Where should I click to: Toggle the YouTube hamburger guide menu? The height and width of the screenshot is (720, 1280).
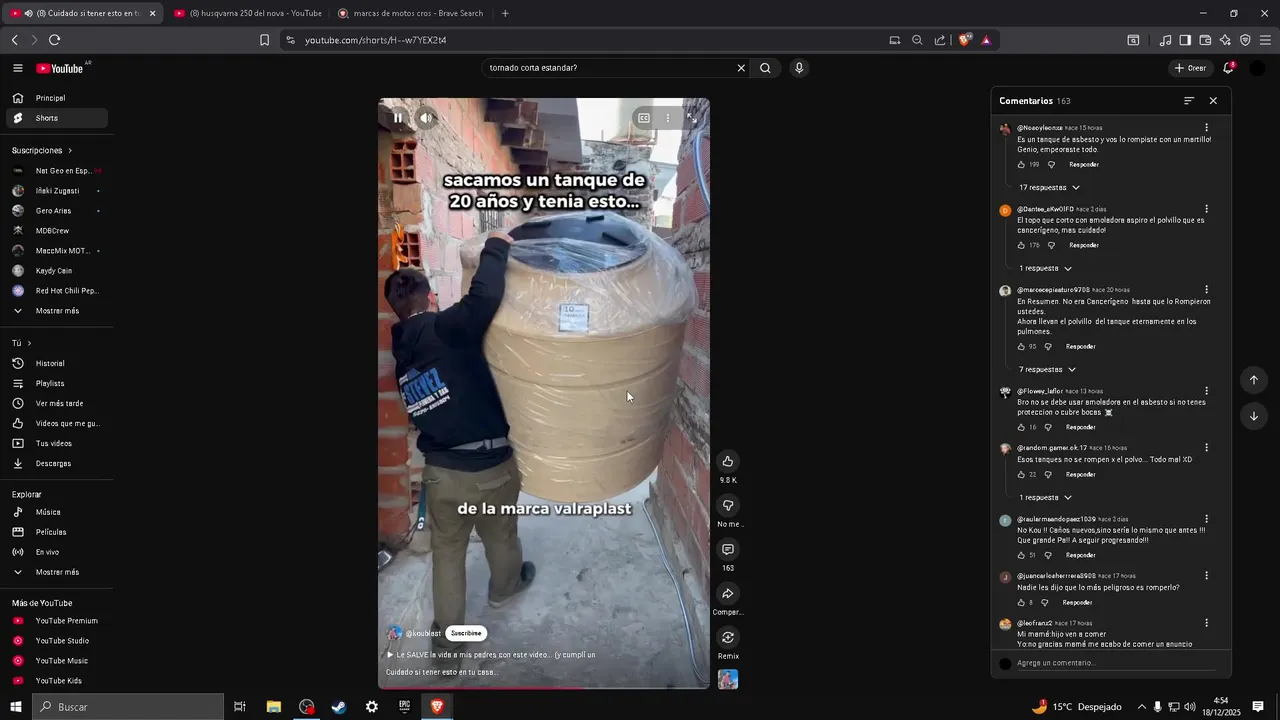pos(18,68)
